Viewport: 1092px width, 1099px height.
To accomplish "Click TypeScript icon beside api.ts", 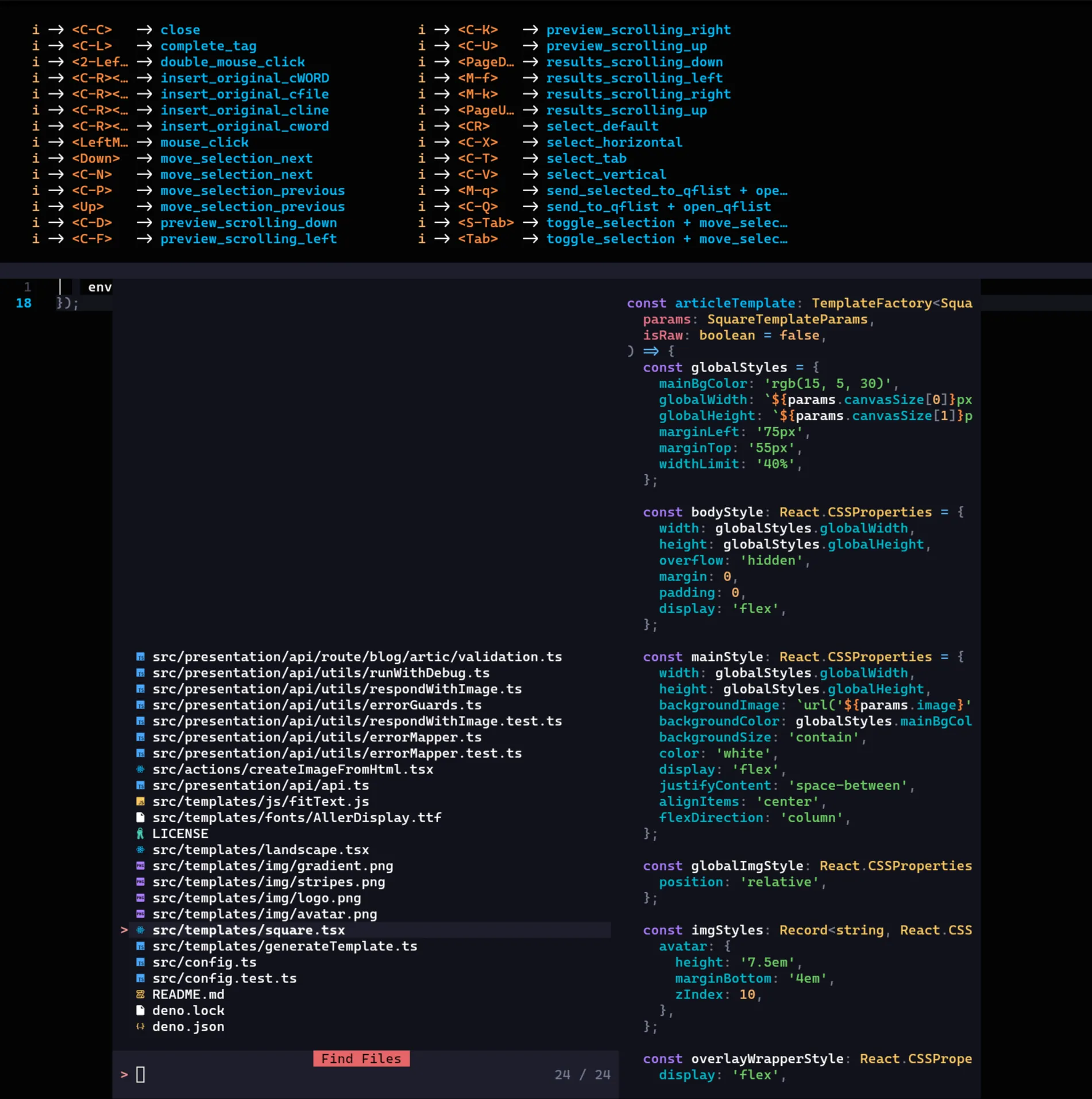I will 140,785.
